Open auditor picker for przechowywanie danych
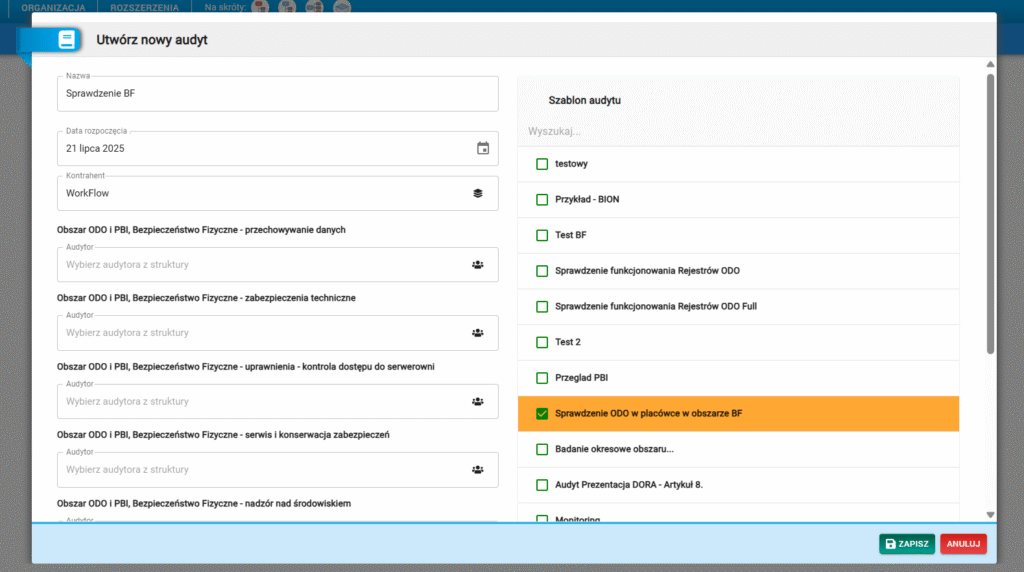The width and height of the screenshot is (1024, 572). (478, 265)
